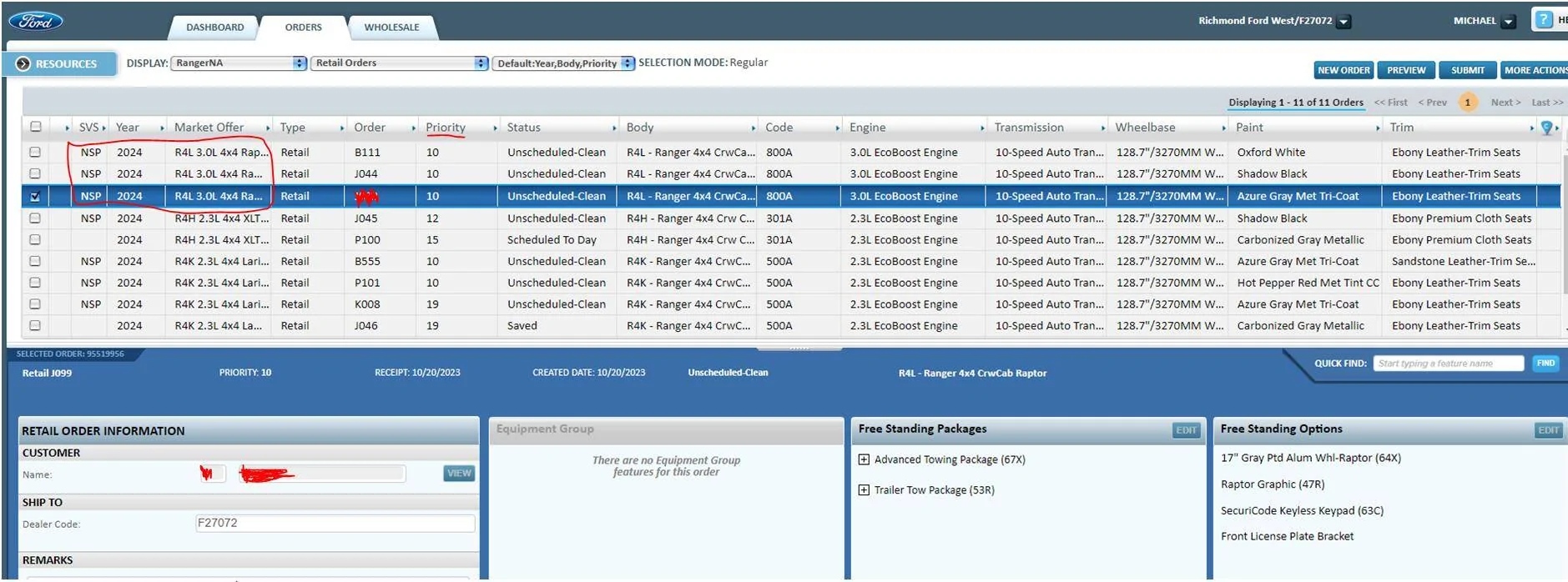The image size is (1568, 582).
Task: Check the order P100 row checkbox
Action: pos(35,240)
